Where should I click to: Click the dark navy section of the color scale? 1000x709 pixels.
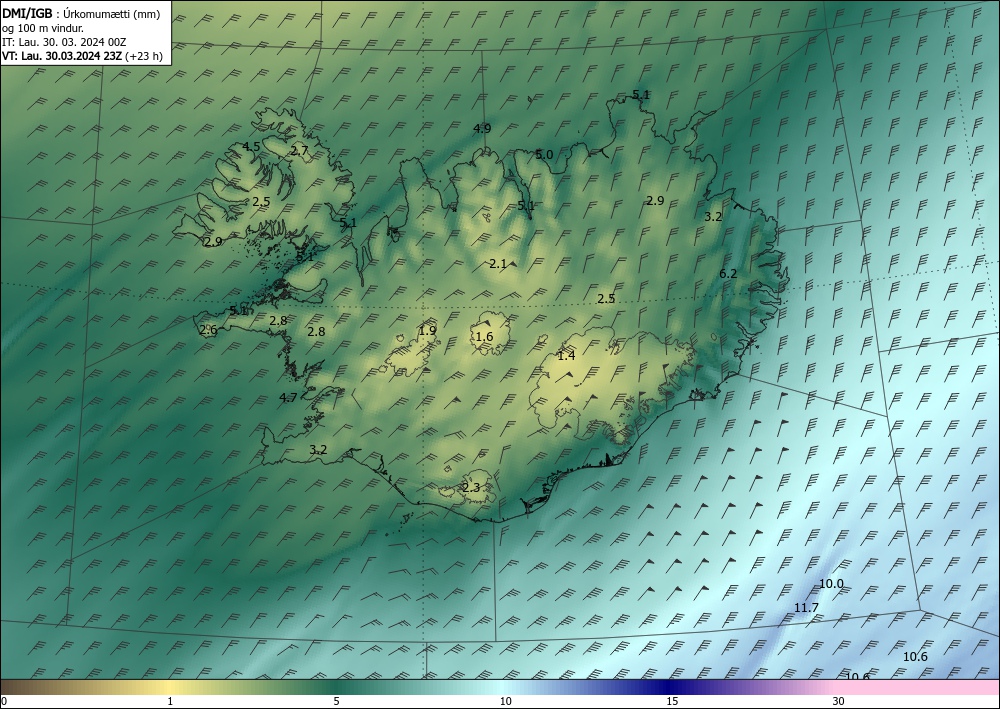666,687
